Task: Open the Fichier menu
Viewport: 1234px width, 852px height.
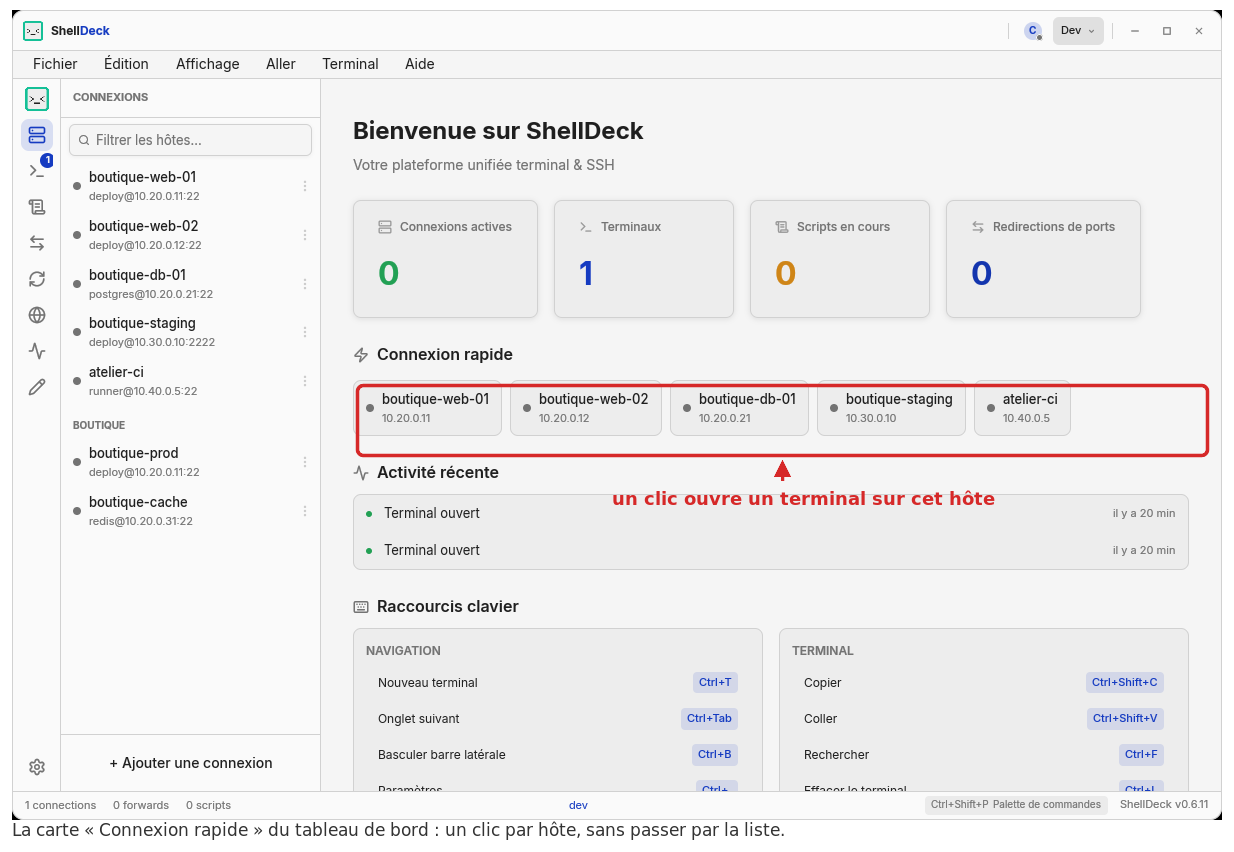Action: (x=55, y=64)
